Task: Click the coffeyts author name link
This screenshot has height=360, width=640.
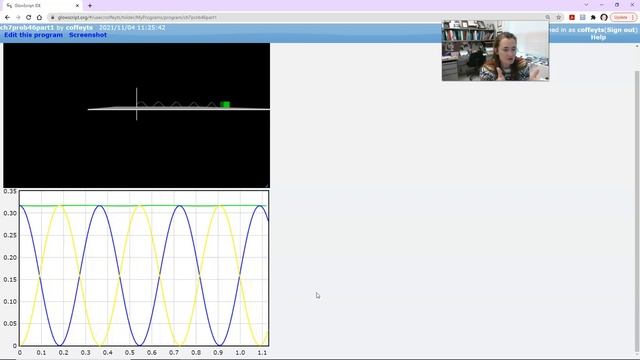Action: 79,27
